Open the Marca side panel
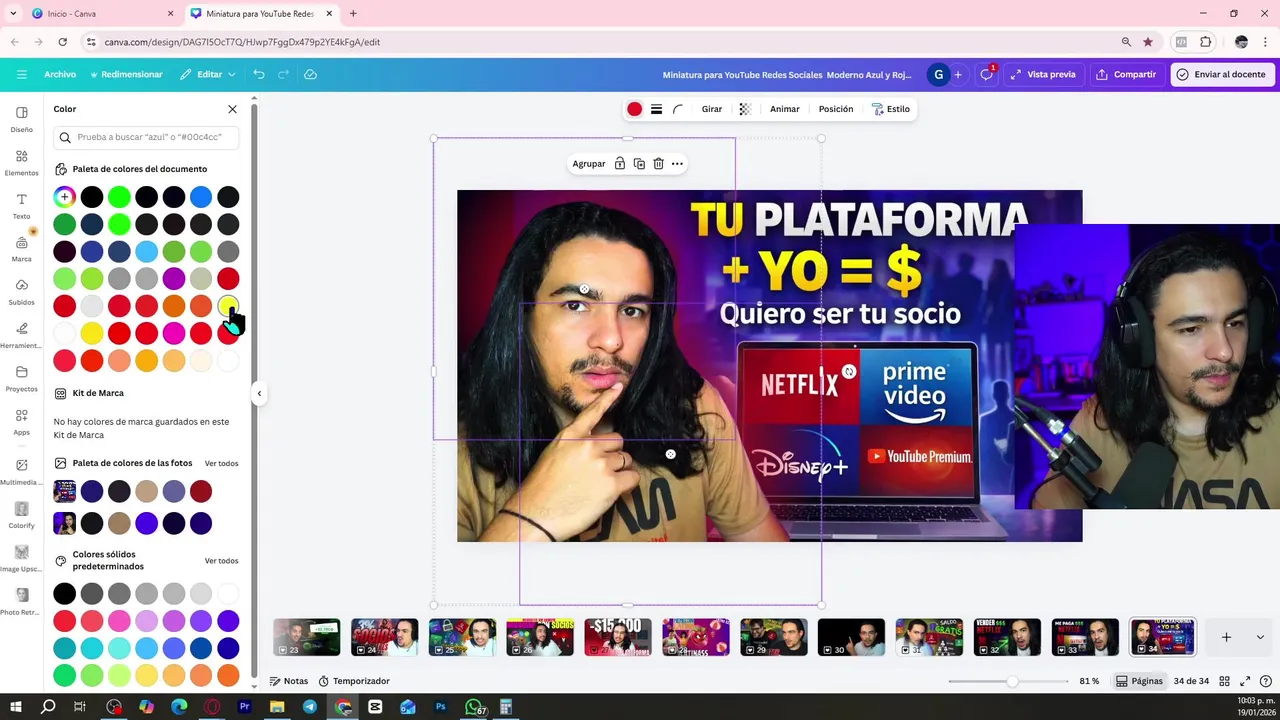 coord(21,248)
